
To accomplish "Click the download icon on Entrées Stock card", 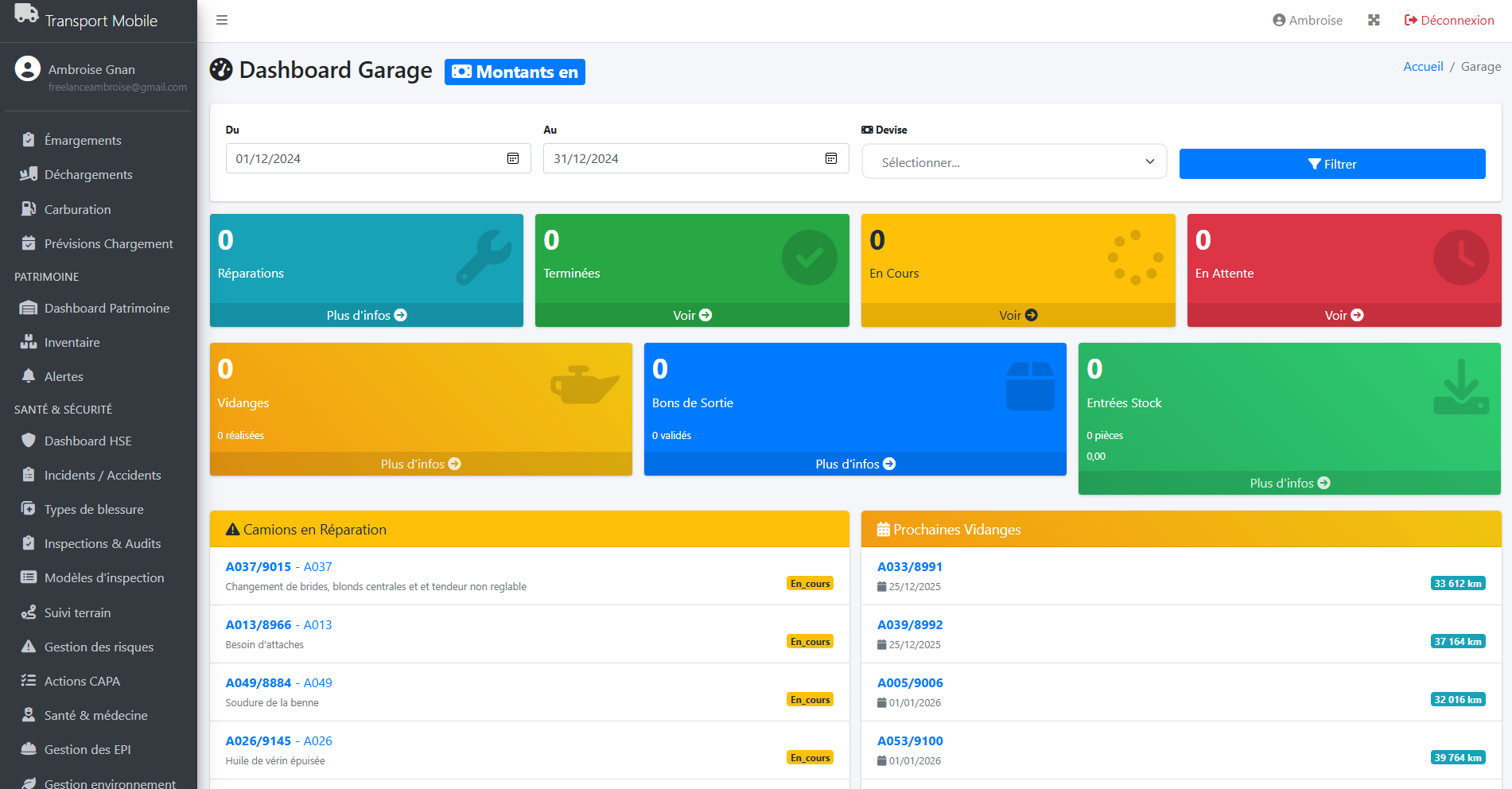I will coord(1460,387).
